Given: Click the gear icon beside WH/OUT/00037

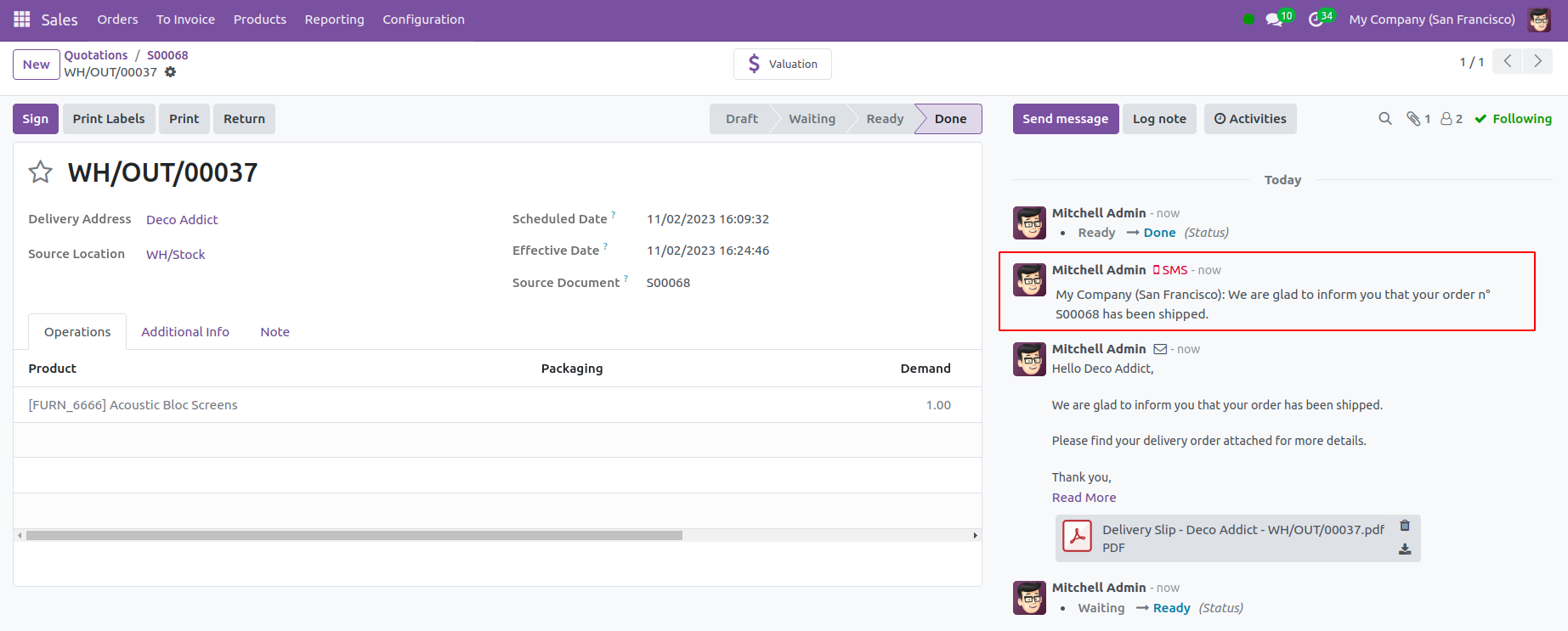Looking at the screenshot, I should [x=171, y=72].
